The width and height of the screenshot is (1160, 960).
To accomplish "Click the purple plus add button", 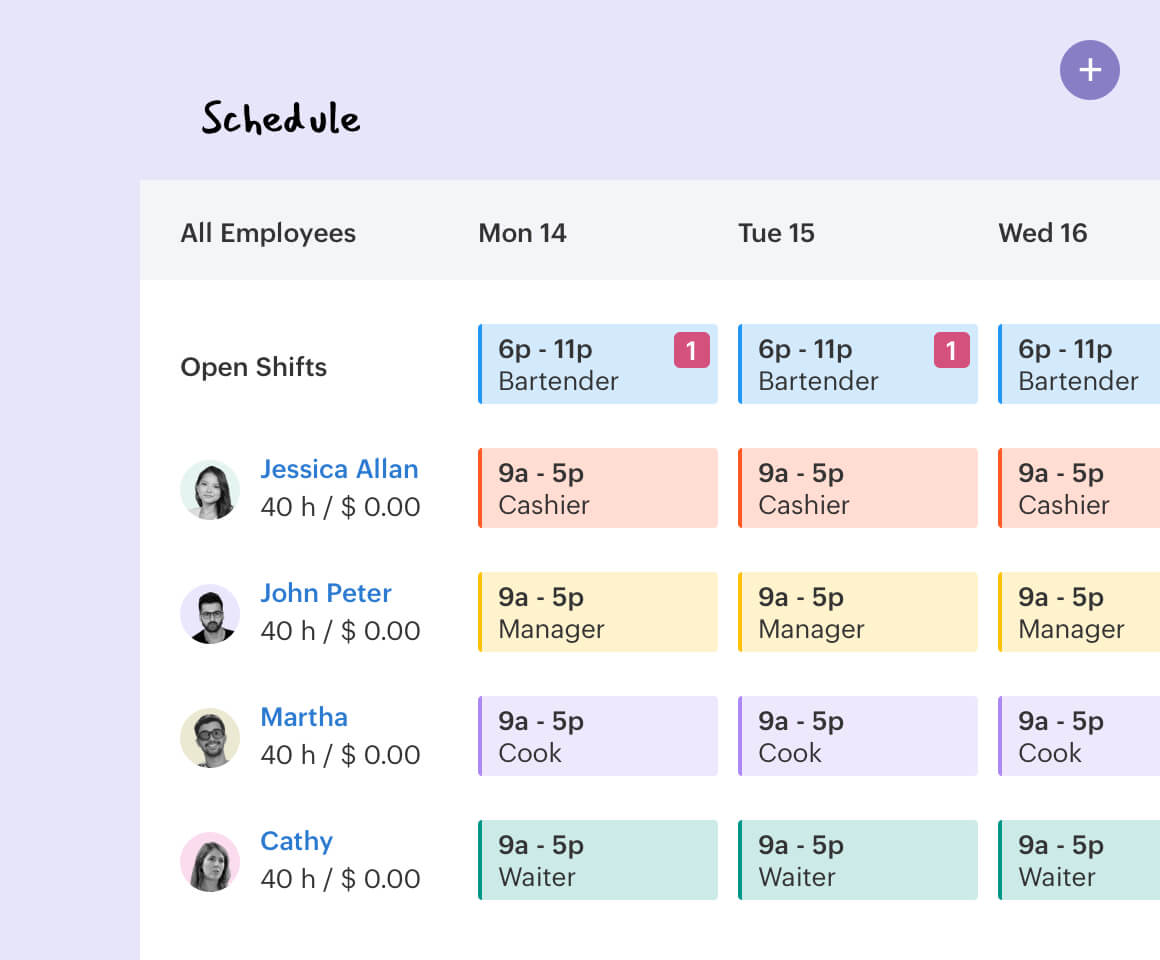I will [1089, 70].
